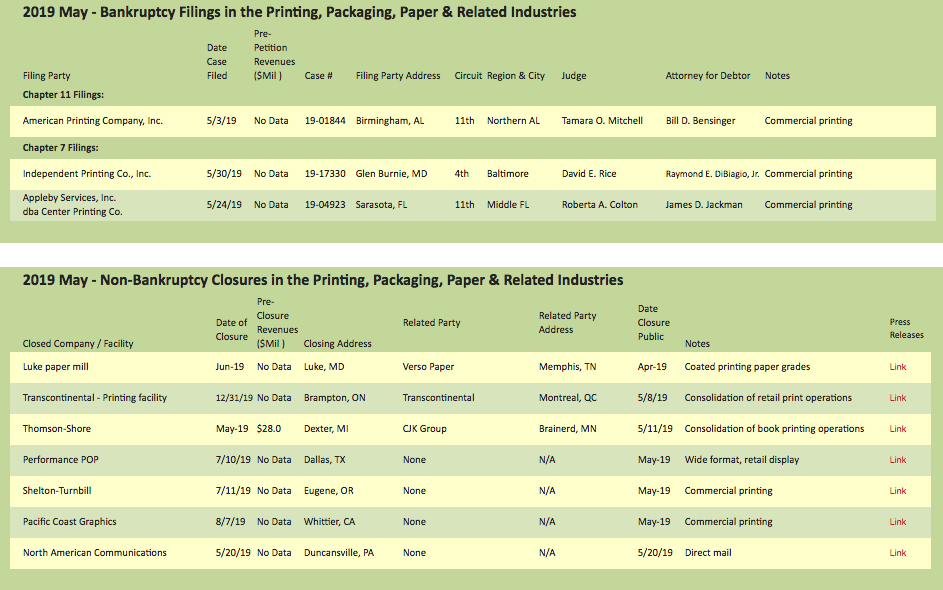Click the 'Dallas, TX' closing address
The height and width of the screenshot is (590, 943).
(325, 460)
